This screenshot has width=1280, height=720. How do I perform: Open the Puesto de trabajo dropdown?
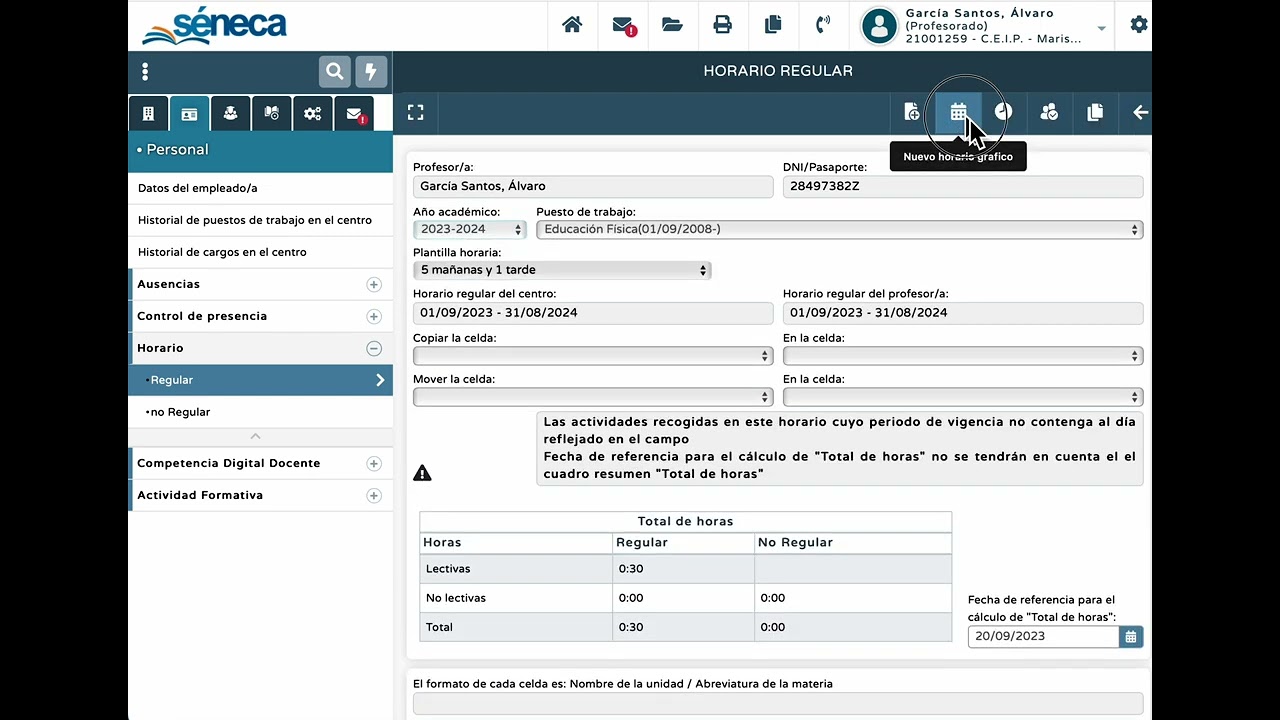839,229
